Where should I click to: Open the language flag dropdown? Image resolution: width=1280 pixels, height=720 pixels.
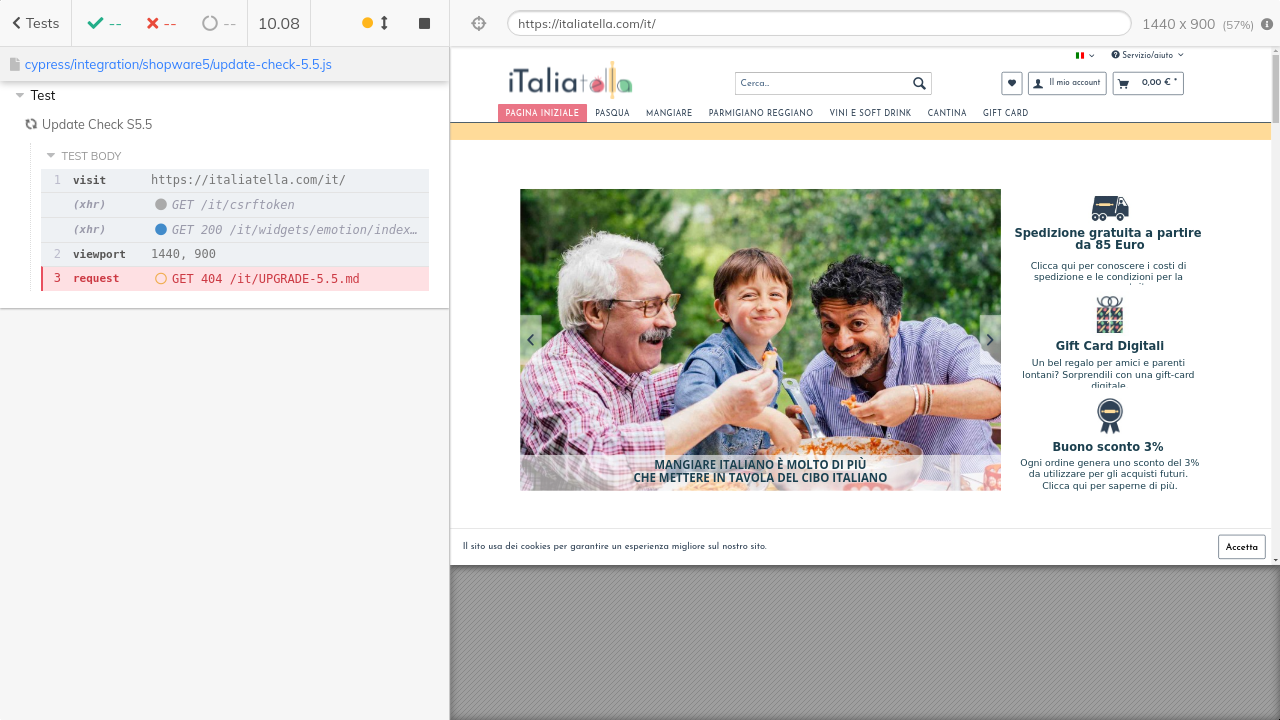(x=1084, y=55)
